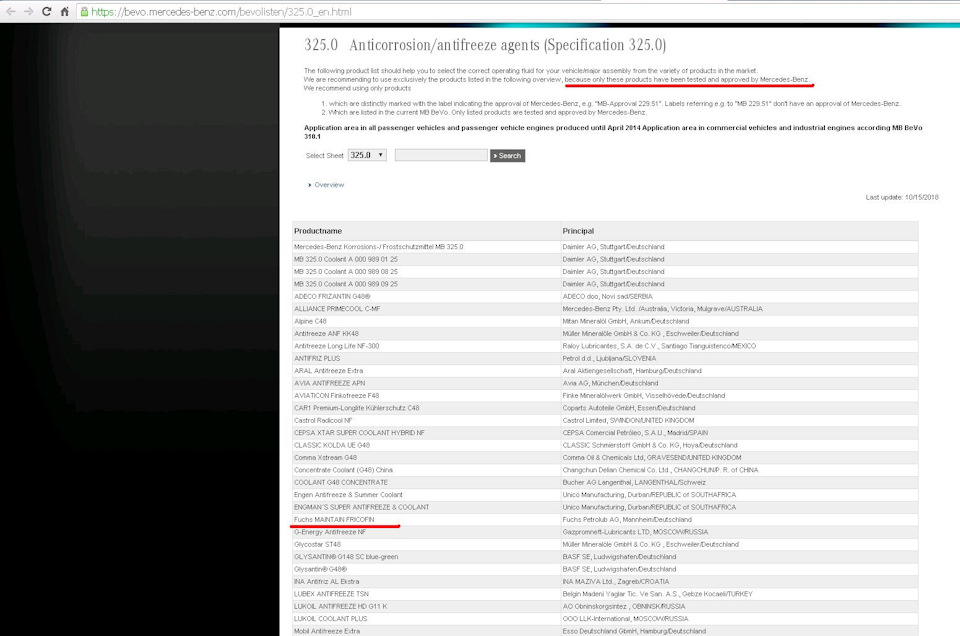960x636 pixels.
Task: Click principal INA MAZIVA Ltd., Zagreb/CROATIA
Action: pos(615,582)
